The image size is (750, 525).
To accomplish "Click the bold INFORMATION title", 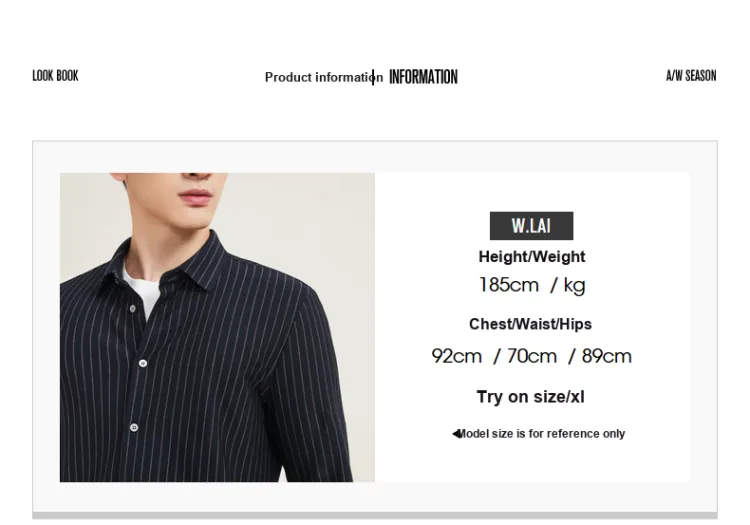I will (423, 77).
